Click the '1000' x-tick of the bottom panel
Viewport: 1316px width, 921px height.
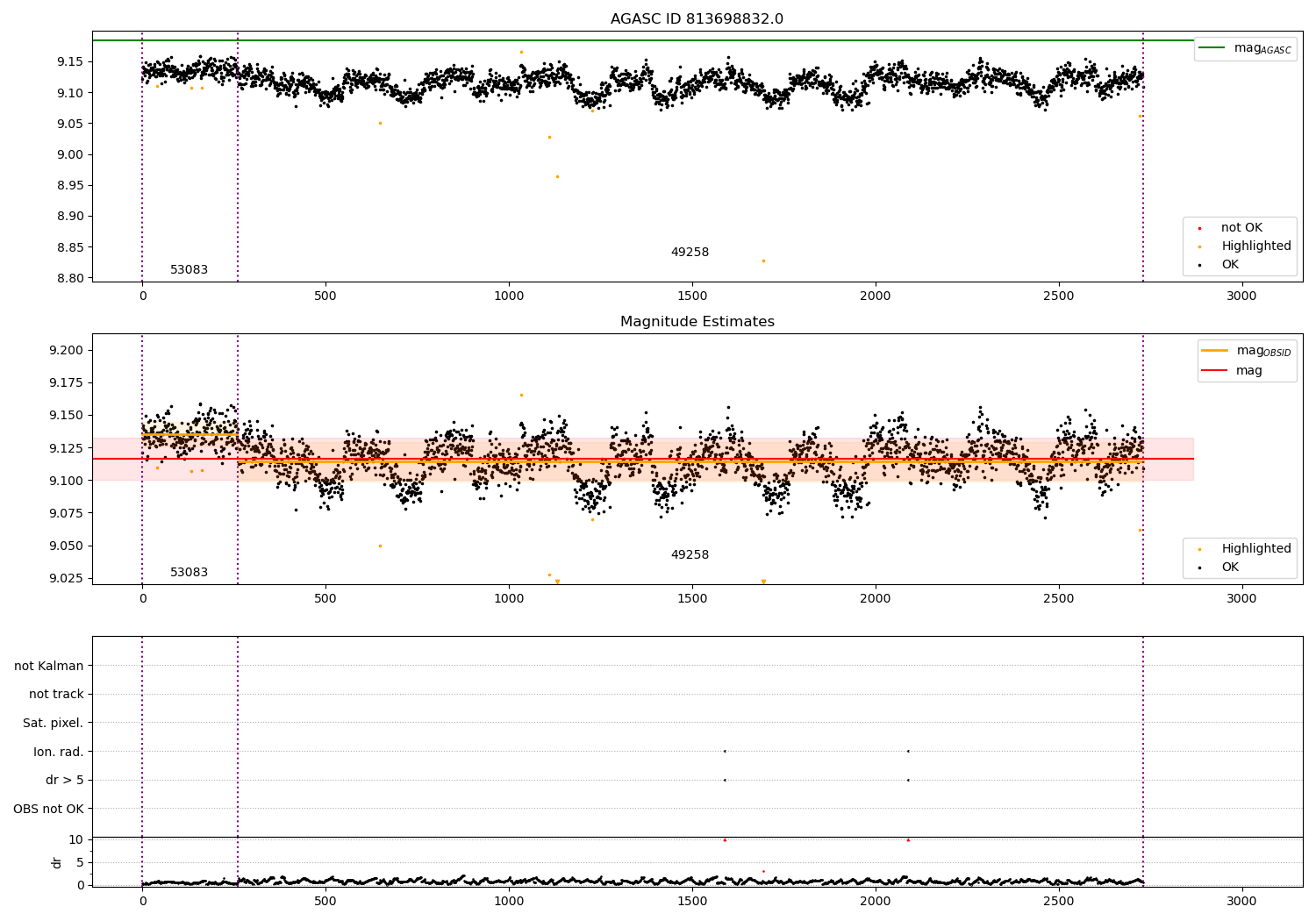(x=509, y=901)
